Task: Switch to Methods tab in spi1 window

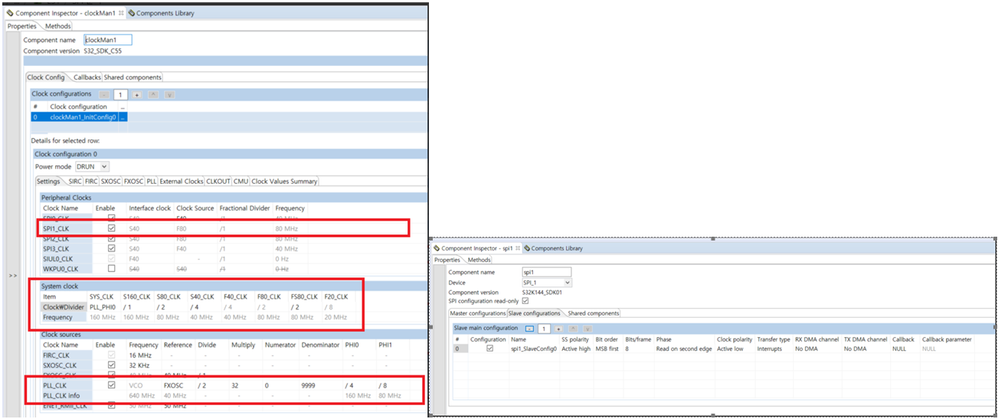Action: tap(479, 260)
